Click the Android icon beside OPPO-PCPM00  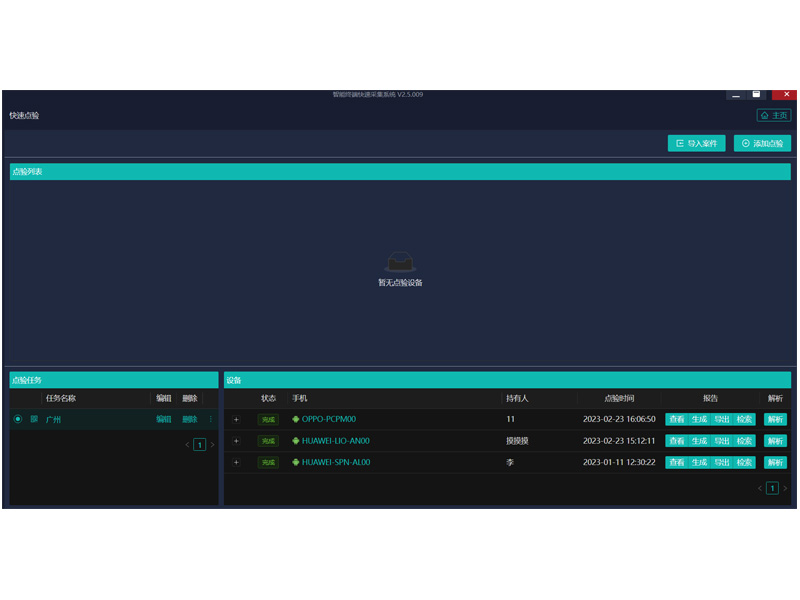[296, 419]
